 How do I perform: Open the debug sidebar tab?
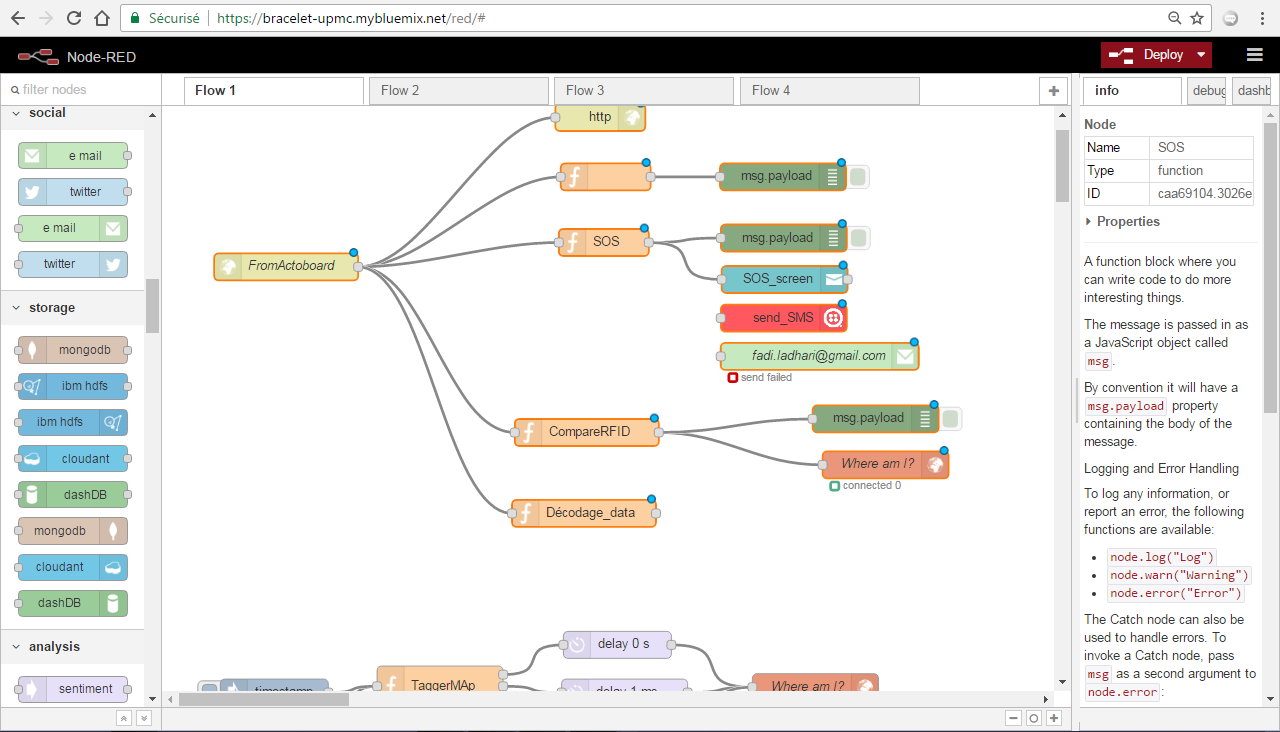pyautogui.click(x=1207, y=90)
